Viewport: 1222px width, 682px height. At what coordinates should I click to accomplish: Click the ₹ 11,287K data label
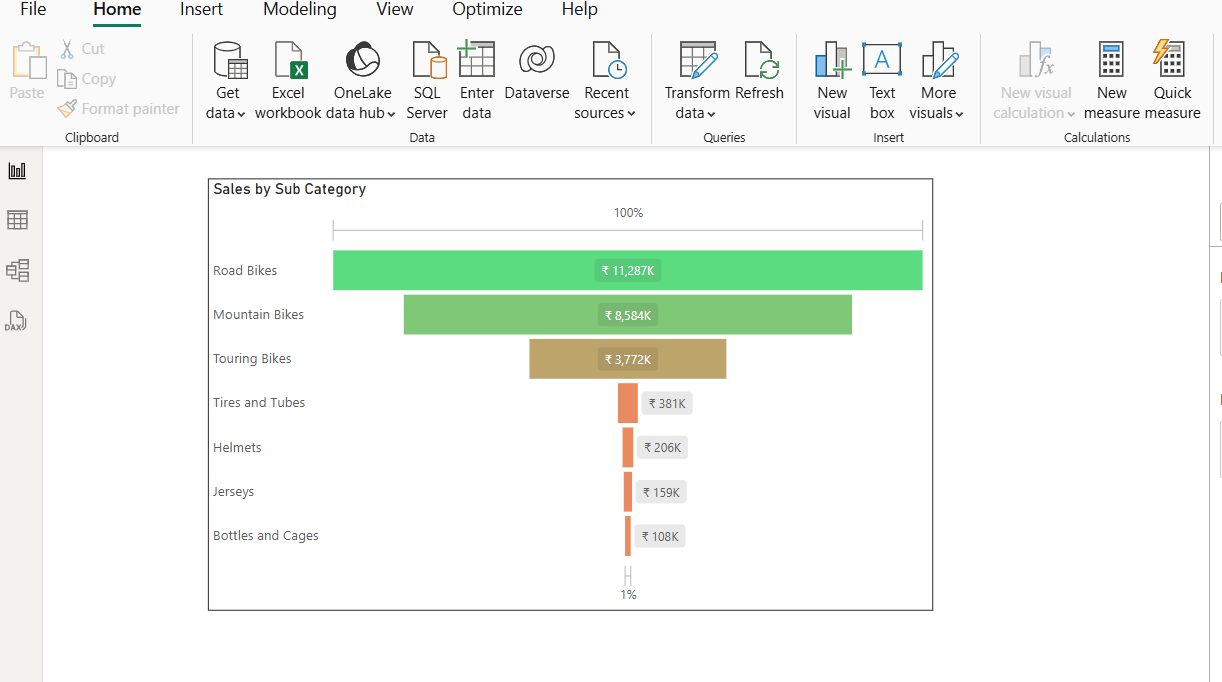[628, 270]
